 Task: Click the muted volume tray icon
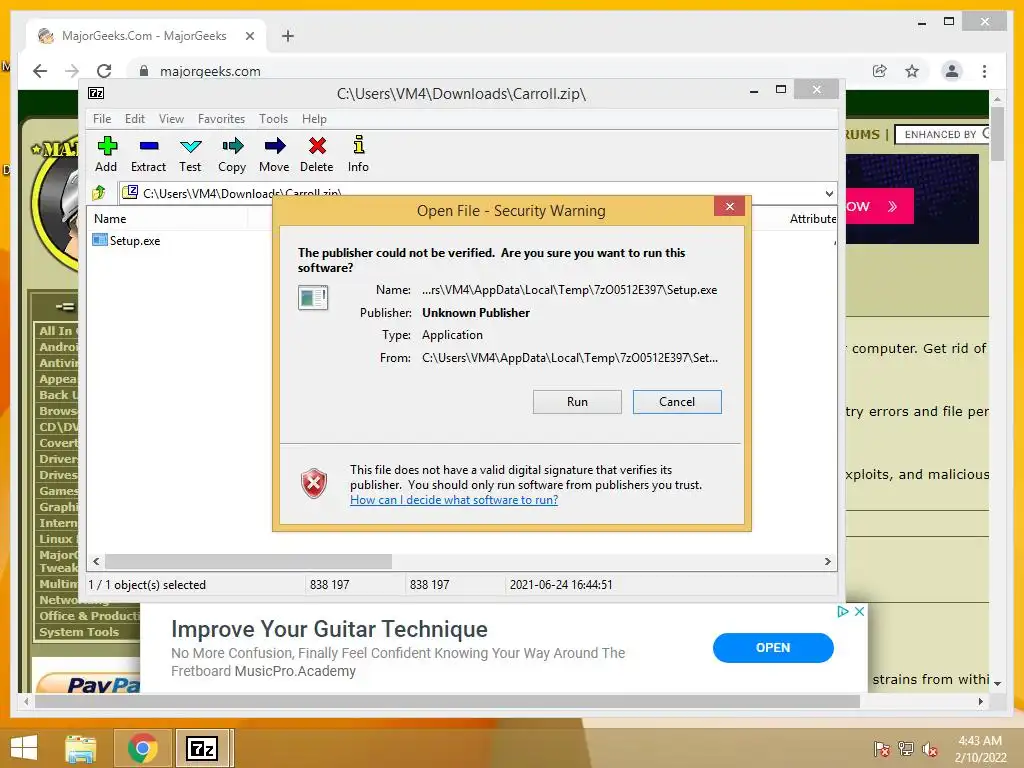930,749
